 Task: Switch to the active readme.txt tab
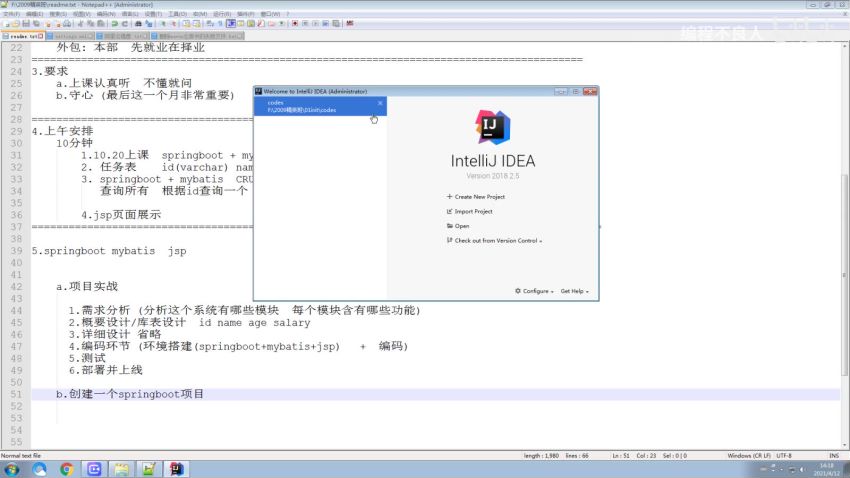(x=23, y=36)
